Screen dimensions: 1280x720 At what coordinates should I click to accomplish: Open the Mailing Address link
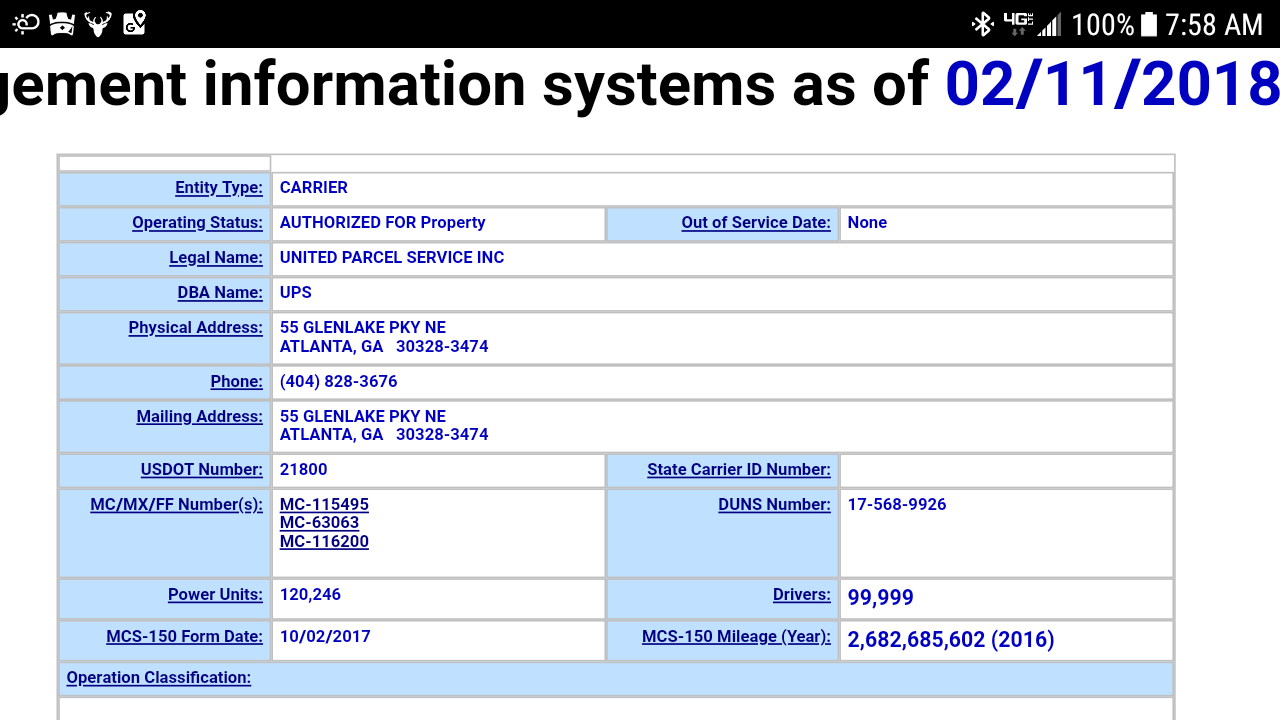tap(199, 417)
